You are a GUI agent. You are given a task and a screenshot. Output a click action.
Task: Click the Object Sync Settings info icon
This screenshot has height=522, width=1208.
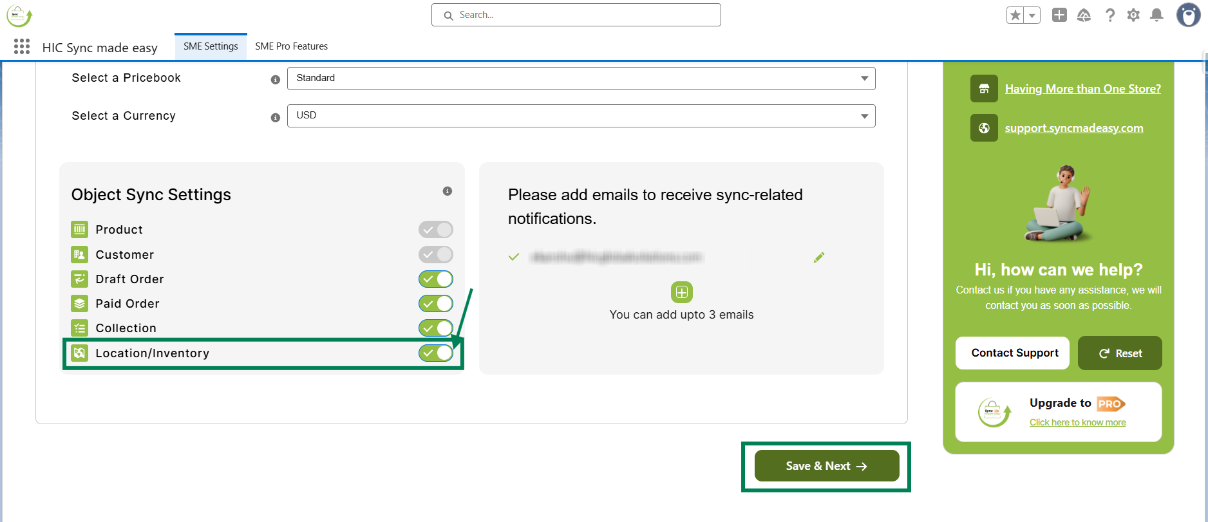tap(447, 191)
